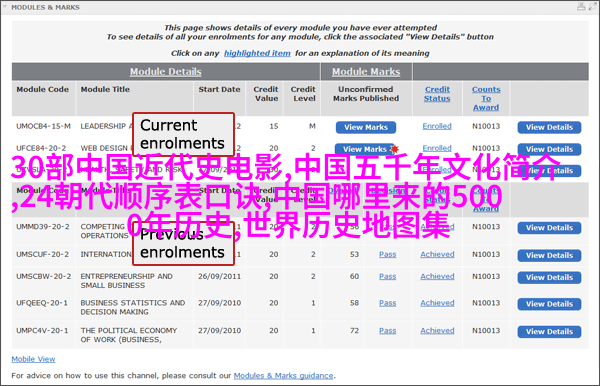
Task: Click the 'Credit Level' column header
Action: pos(303,94)
